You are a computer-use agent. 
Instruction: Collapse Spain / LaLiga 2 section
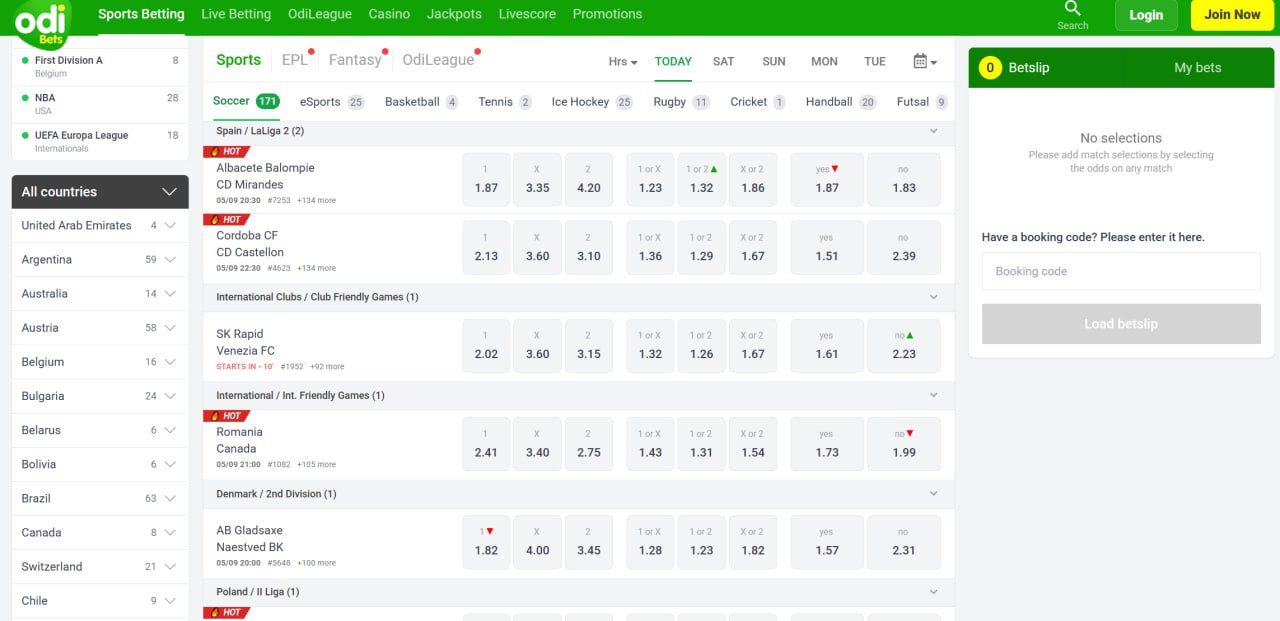(934, 131)
